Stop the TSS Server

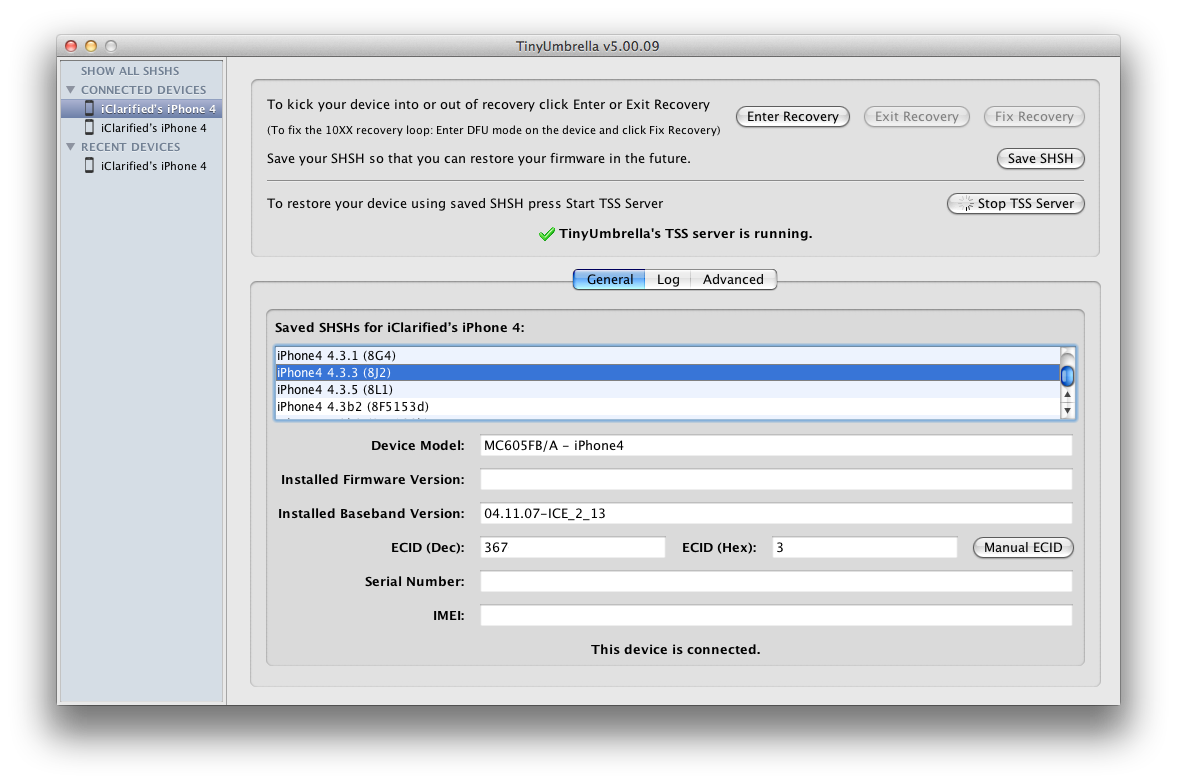pyautogui.click(x=1015, y=204)
